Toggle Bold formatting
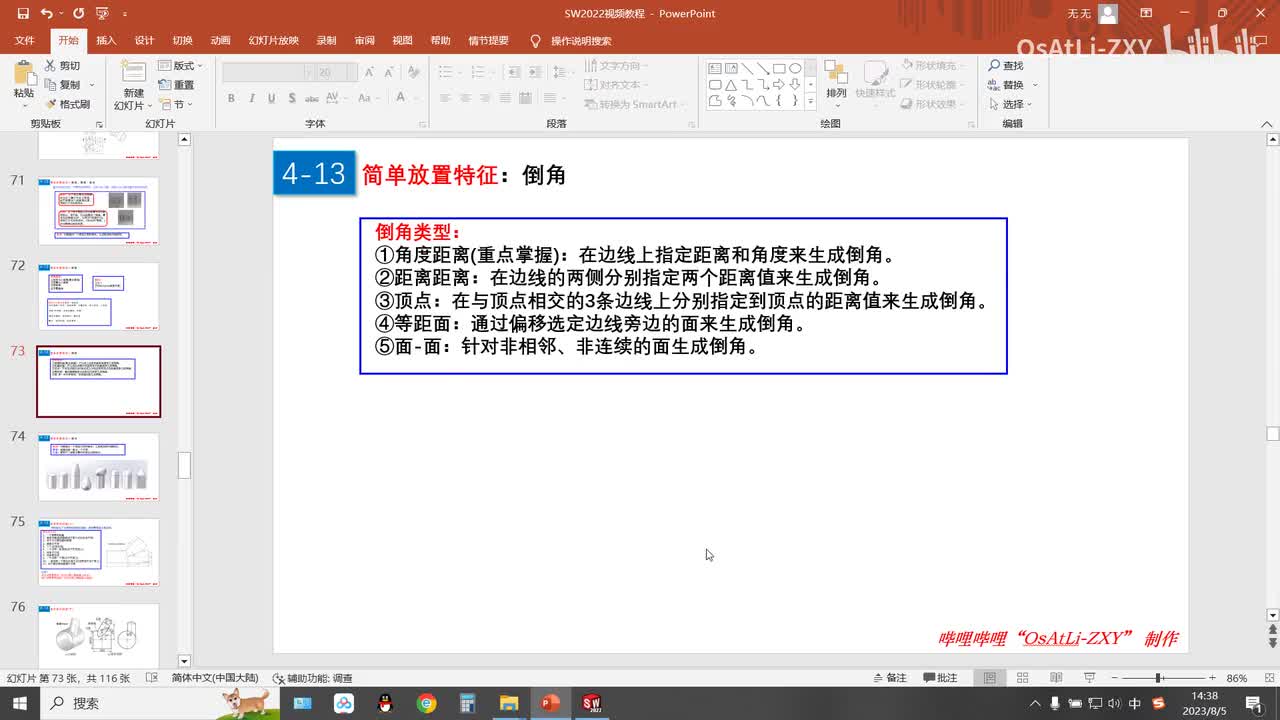Screen dimensions: 1280x720 click(x=231, y=98)
